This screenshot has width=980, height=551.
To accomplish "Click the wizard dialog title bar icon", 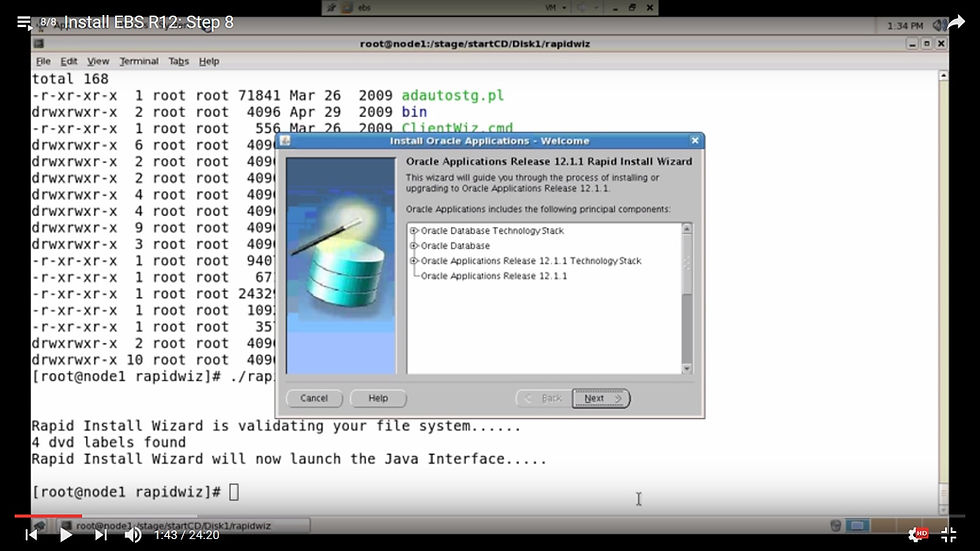I will tap(285, 141).
